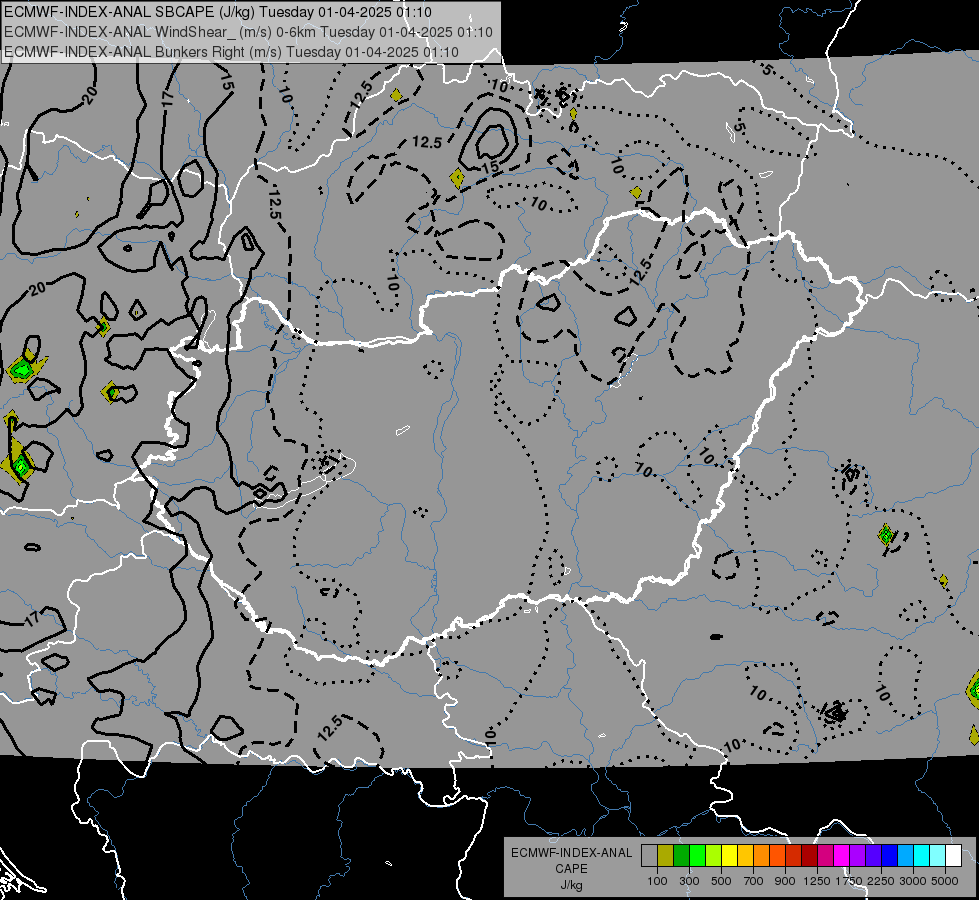Select the pure blue swatch right of 2250
979x900 pixels.
point(890,855)
